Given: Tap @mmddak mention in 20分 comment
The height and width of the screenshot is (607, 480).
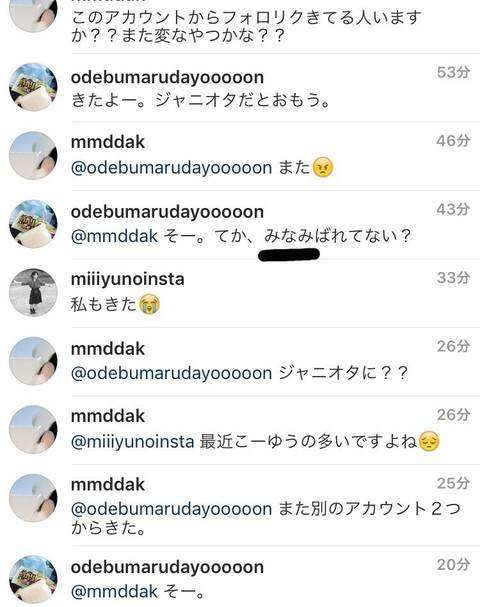Looking at the screenshot, I should 115,591.
